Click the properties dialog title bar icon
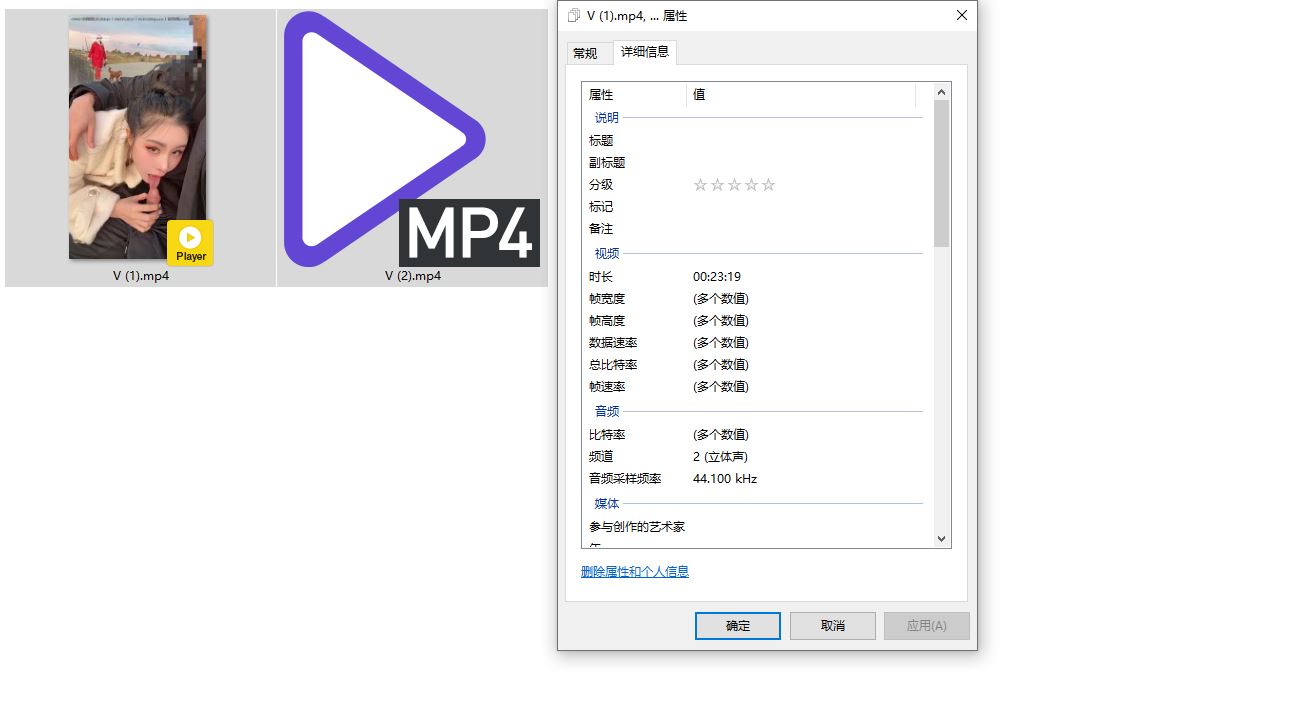The height and width of the screenshot is (724, 1316). coord(574,16)
